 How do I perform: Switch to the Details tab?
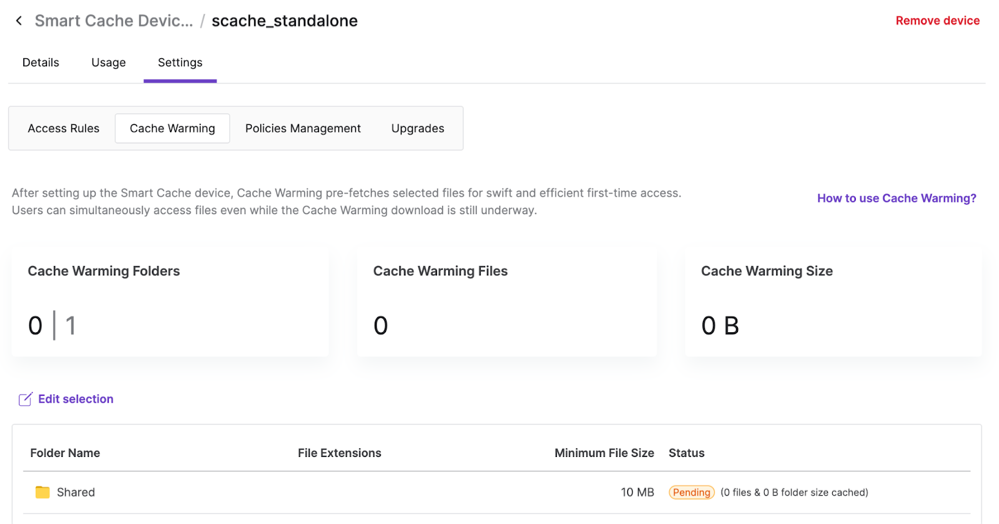tap(41, 62)
